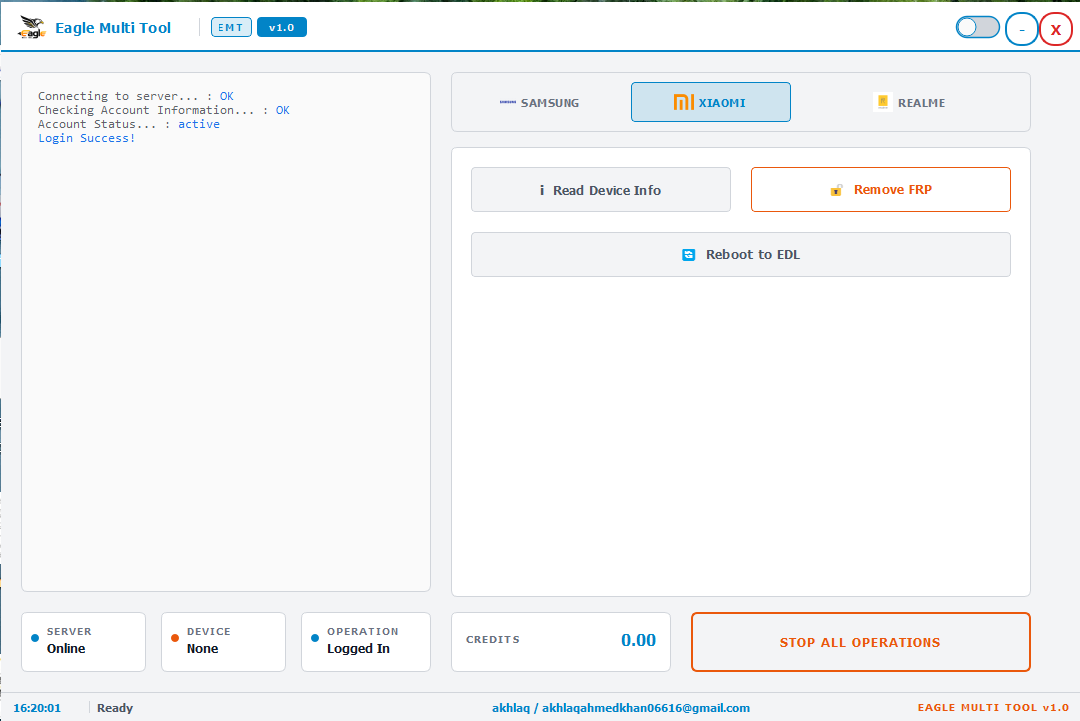The width and height of the screenshot is (1080, 721).
Task: Click the orange Device status dot
Action: click(x=175, y=638)
